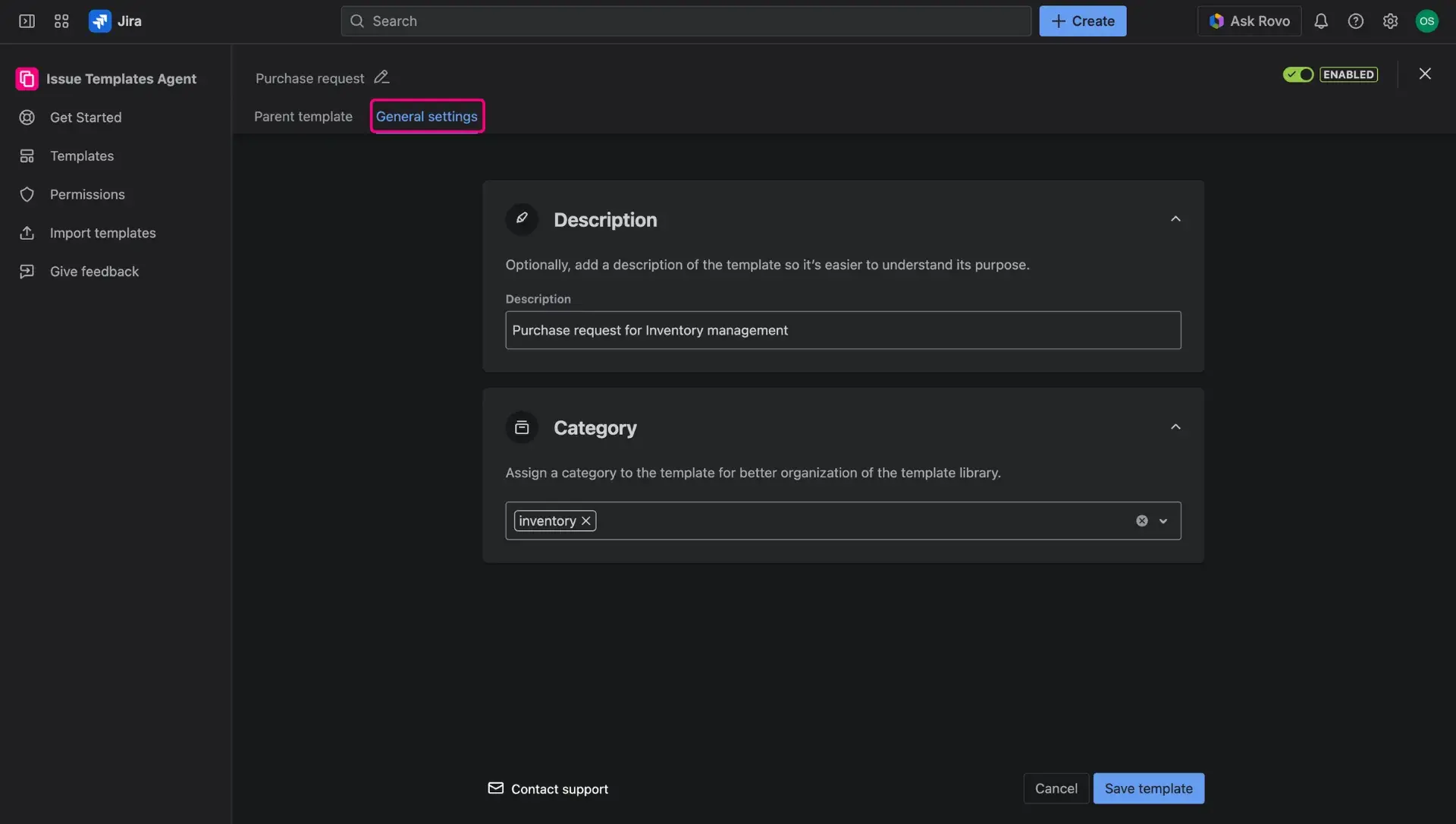Screen dimensions: 1456x824
Task: Clear all selected categories in the field
Action: (x=1141, y=521)
